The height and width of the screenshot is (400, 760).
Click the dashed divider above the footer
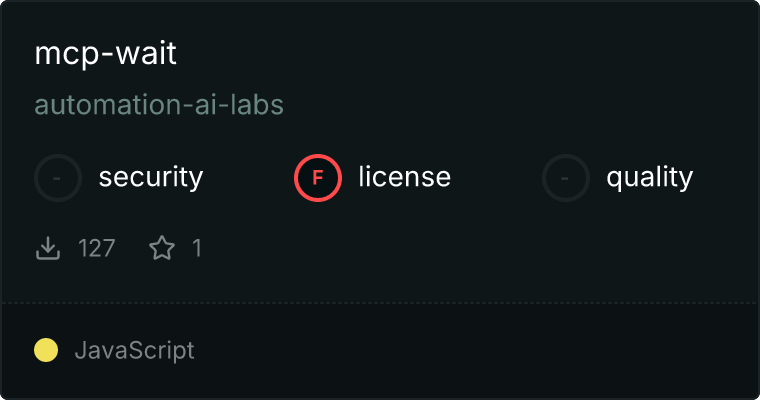pos(380,303)
